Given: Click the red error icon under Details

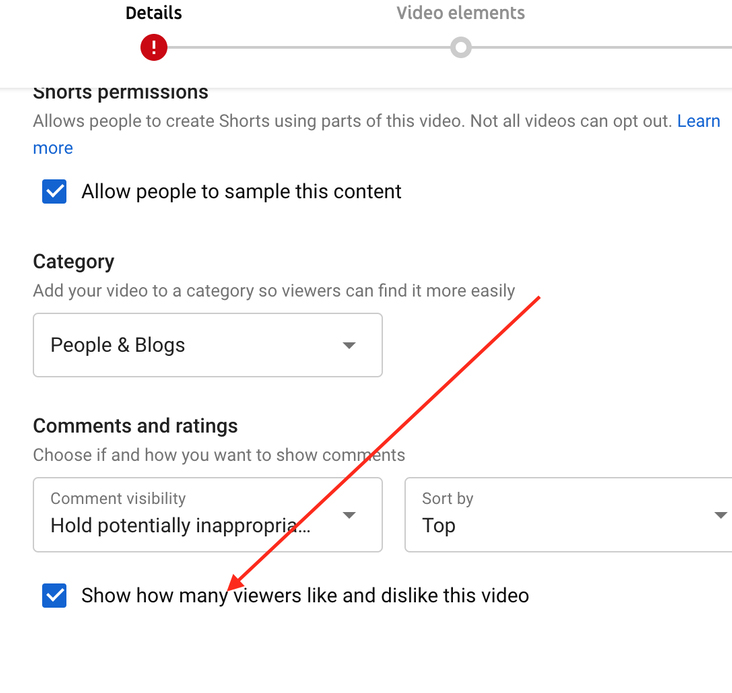Looking at the screenshot, I should coord(154,47).
